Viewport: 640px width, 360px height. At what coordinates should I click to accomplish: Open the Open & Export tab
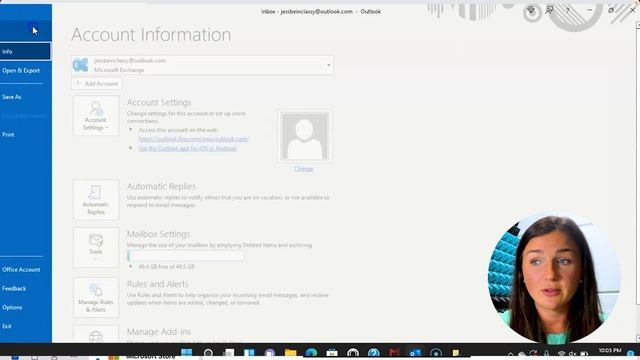tap(21, 71)
